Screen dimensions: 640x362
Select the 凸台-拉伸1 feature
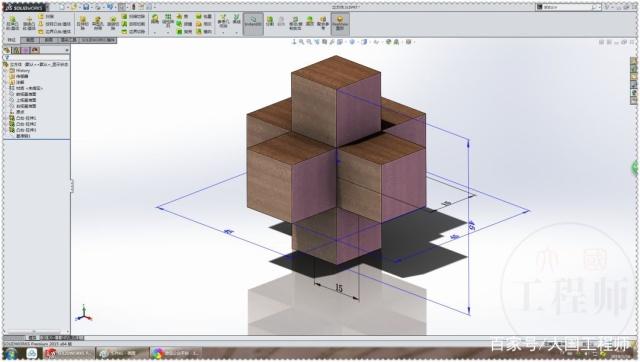[23, 118]
